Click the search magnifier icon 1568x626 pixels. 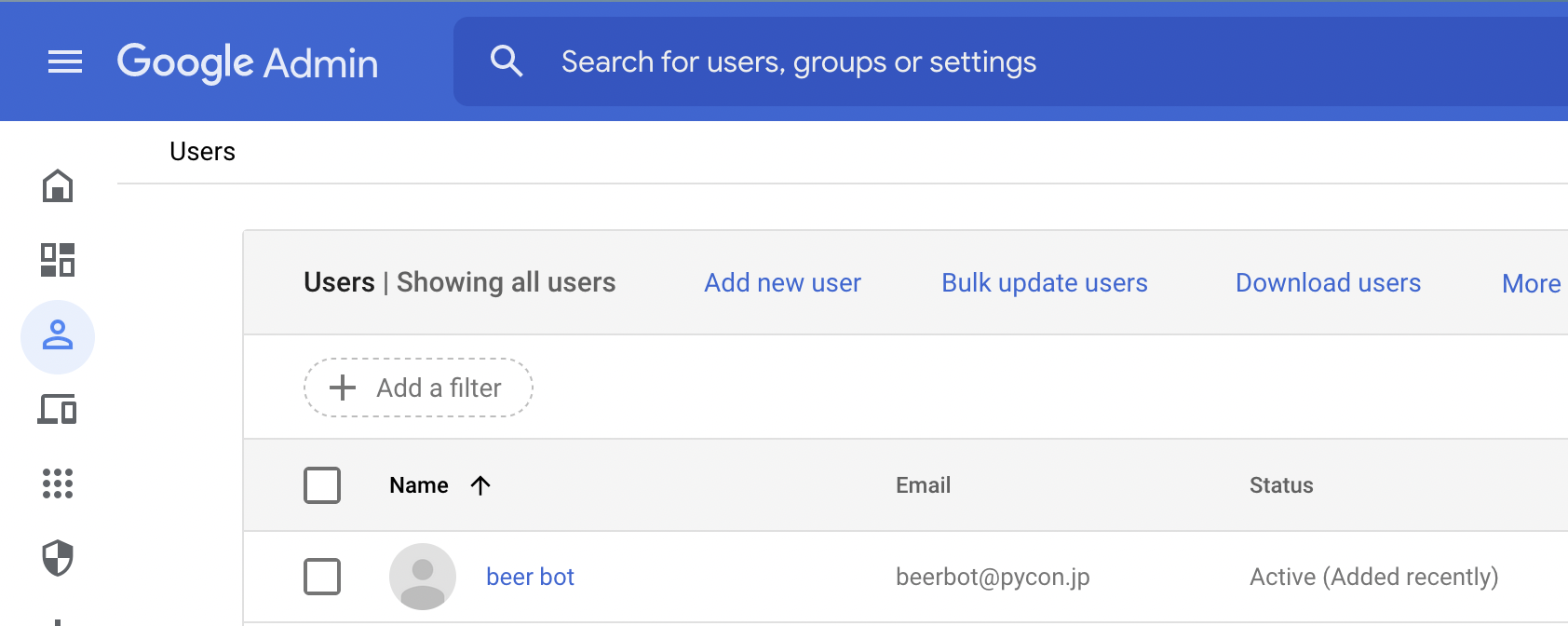(x=507, y=61)
